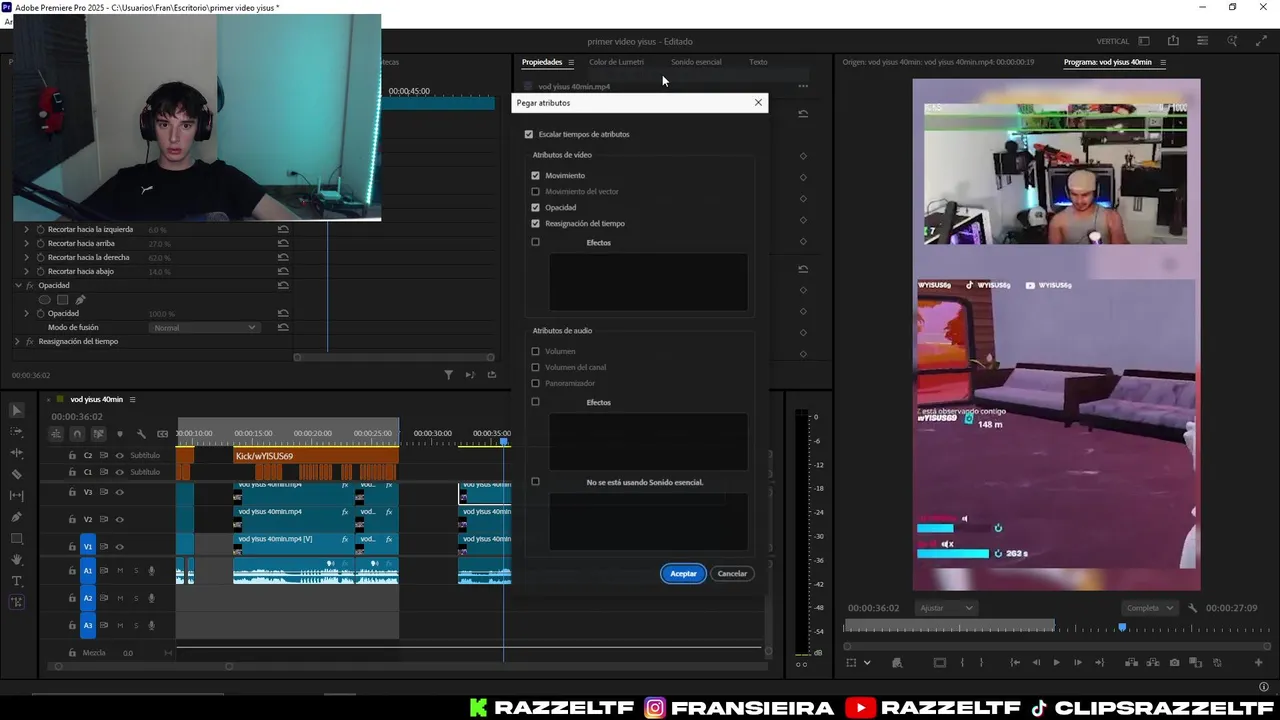Image resolution: width=1280 pixels, height=720 pixels.
Task: Open Propiedades panel hamburger menu
Action: [571, 62]
